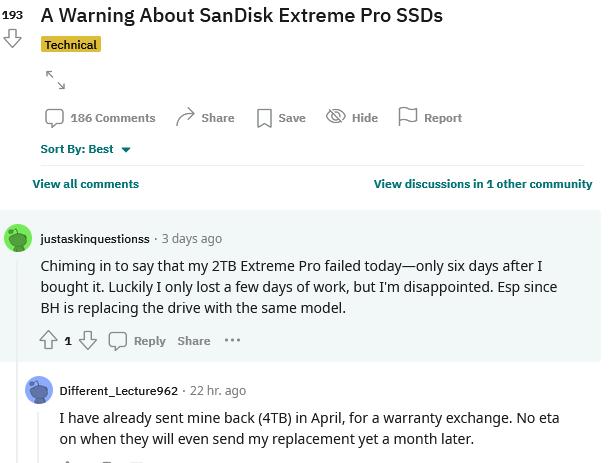Share justaskinquestionss's comment
This screenshot has width=611, height=463.
[194, 341]
